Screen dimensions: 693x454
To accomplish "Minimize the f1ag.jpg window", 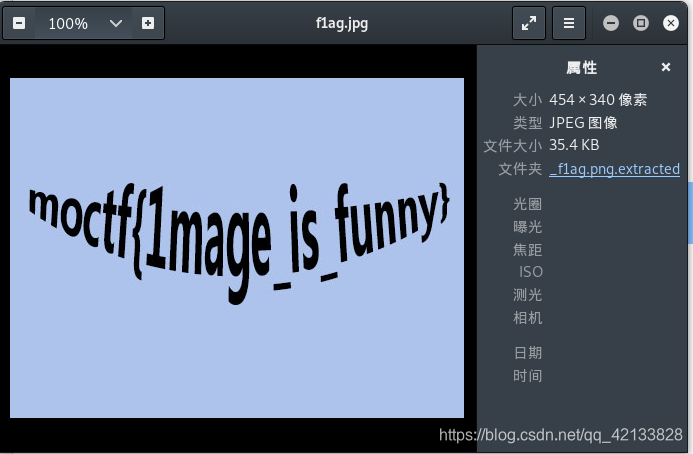I will (611, 23).
